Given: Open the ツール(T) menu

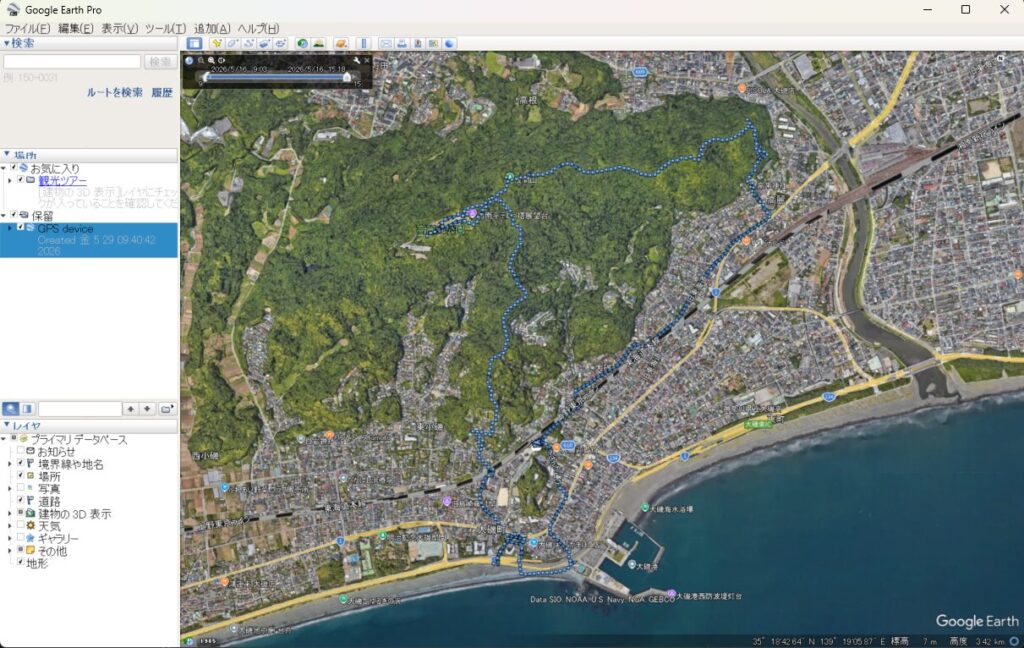Looking at the screenshot, I should click(x=165, y=28).
